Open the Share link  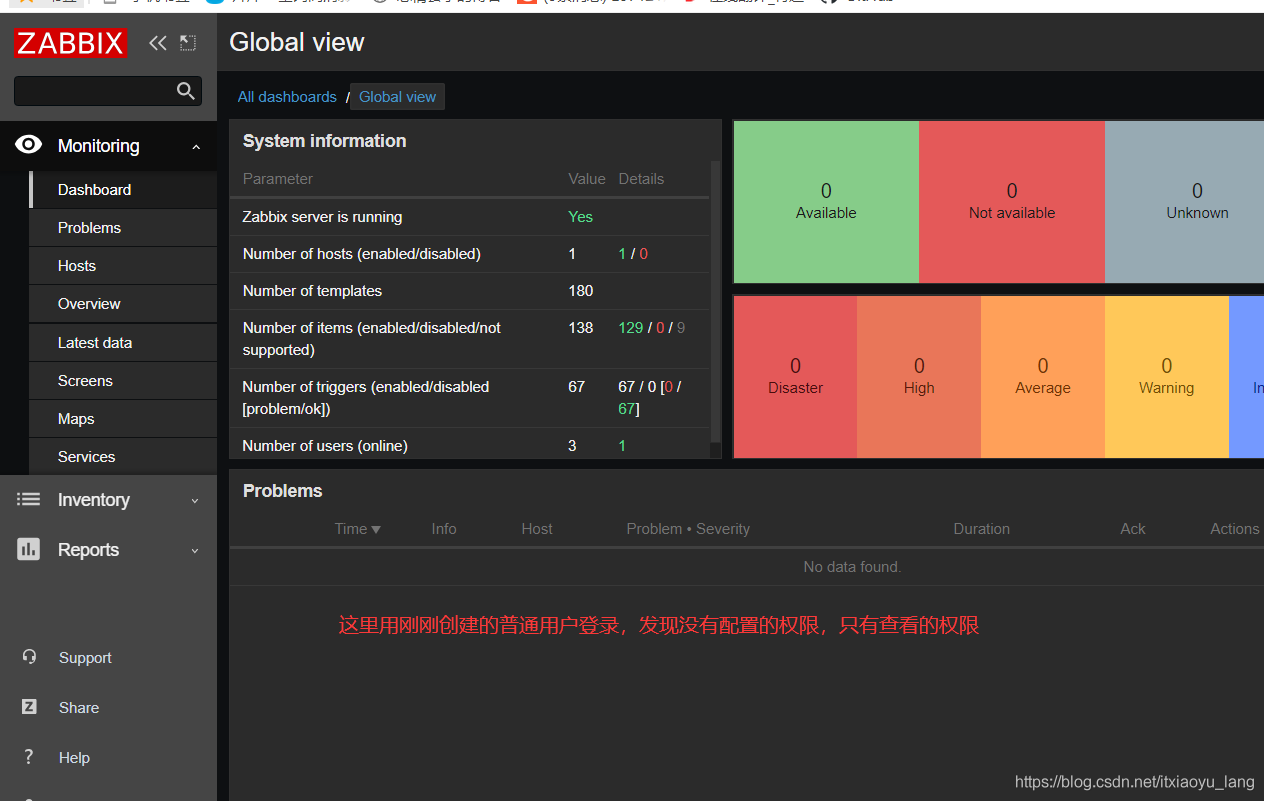79,708
